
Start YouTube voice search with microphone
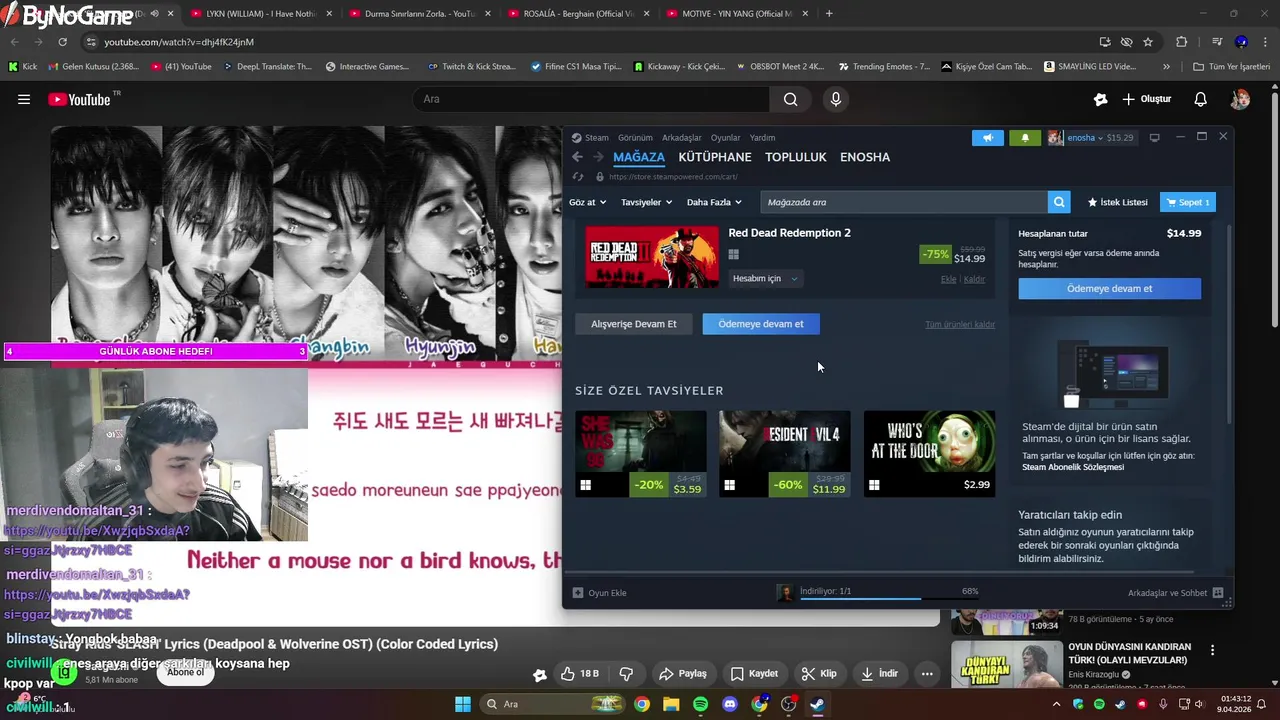836,99
